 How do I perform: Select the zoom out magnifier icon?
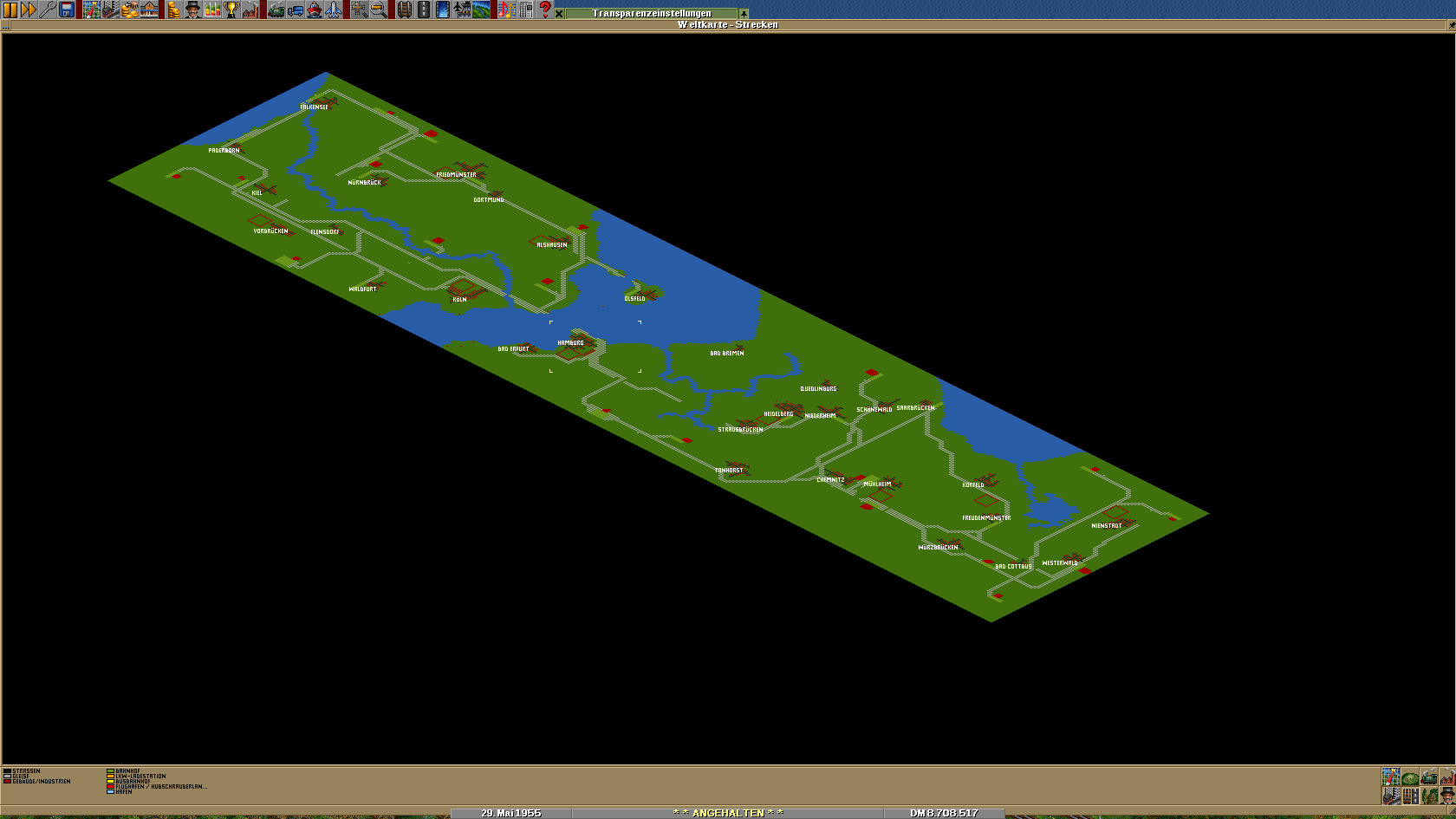pos(379,10)
